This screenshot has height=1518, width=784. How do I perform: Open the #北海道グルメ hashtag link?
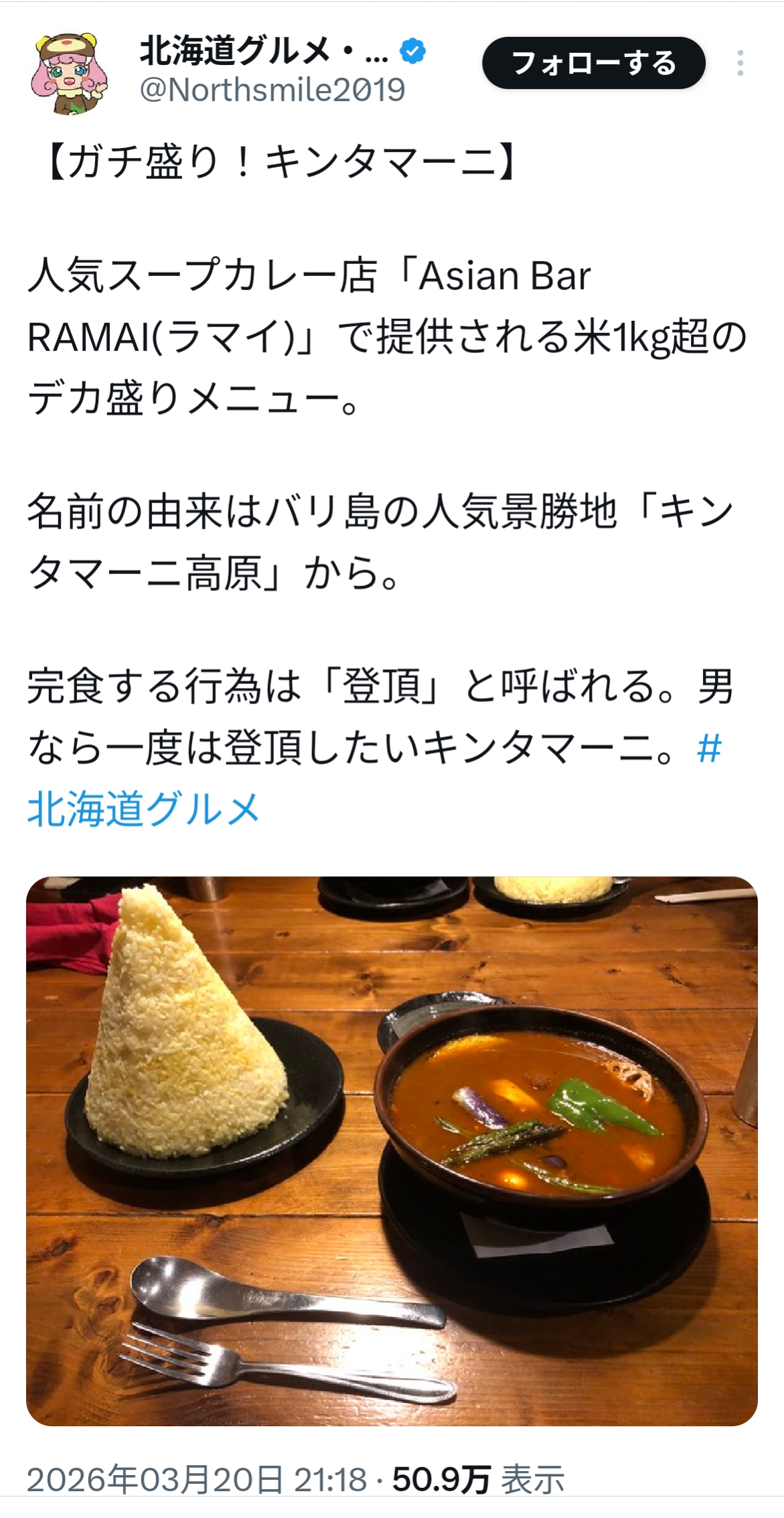tap(374, 779)
